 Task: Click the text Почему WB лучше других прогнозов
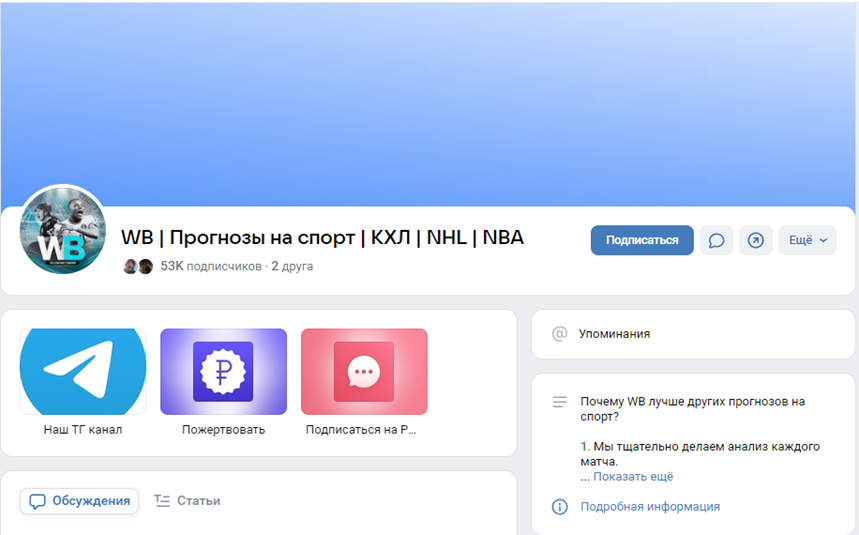(692, 409)
